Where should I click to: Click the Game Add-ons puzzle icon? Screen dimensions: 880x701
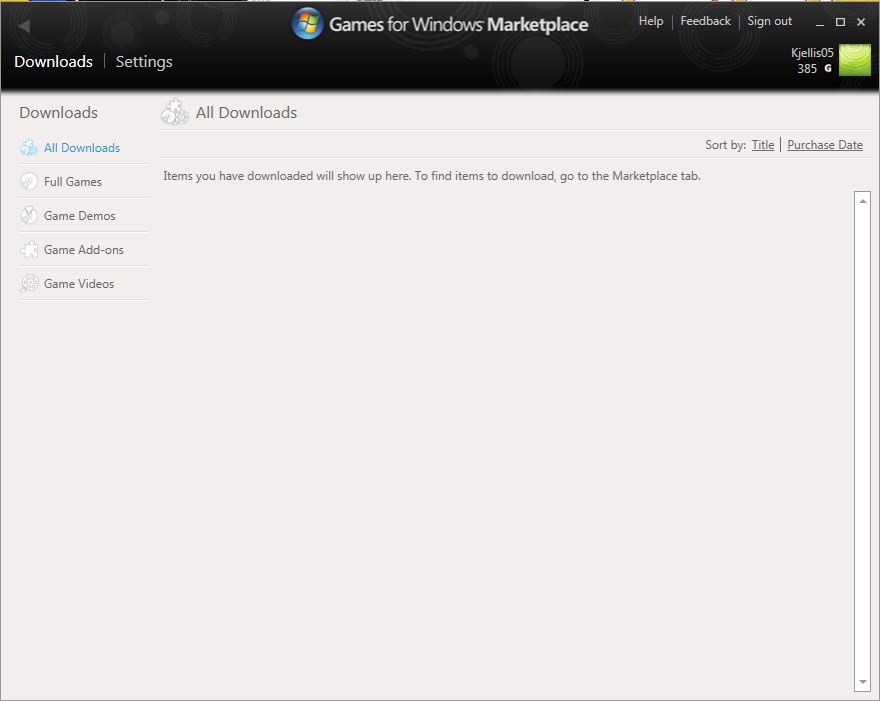[x=29, y=249]
